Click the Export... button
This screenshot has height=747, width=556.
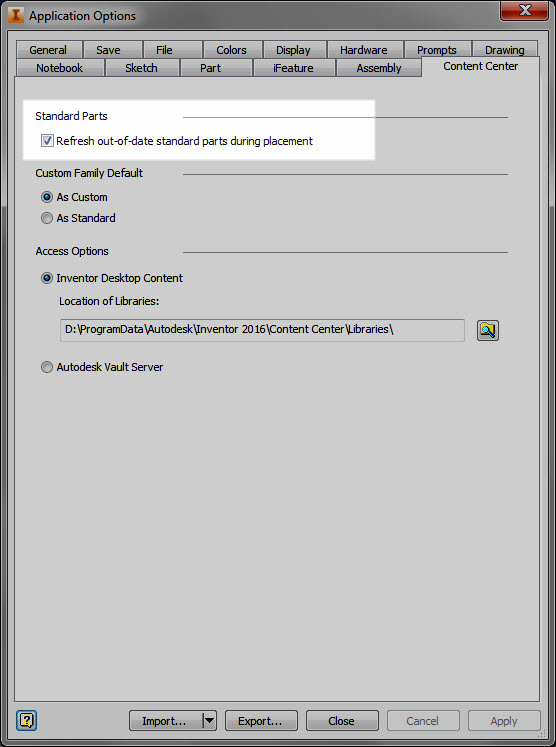pos(261,720)
